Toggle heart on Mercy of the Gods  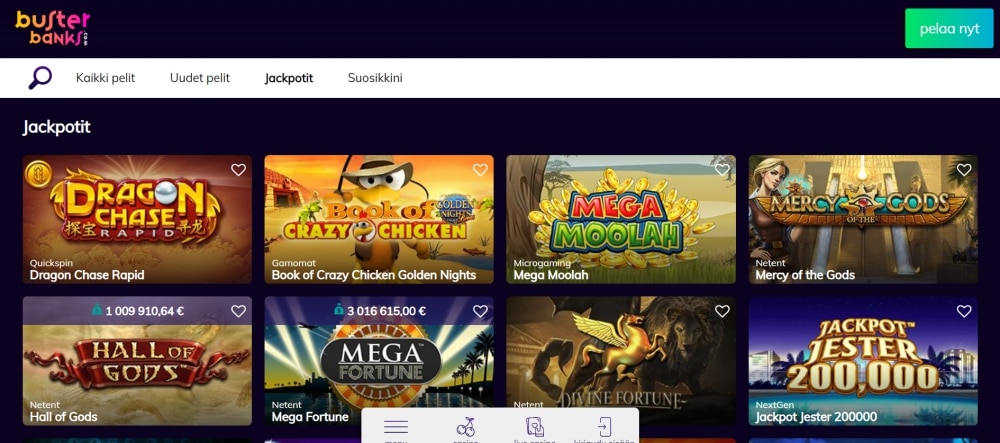click(964, 170)
